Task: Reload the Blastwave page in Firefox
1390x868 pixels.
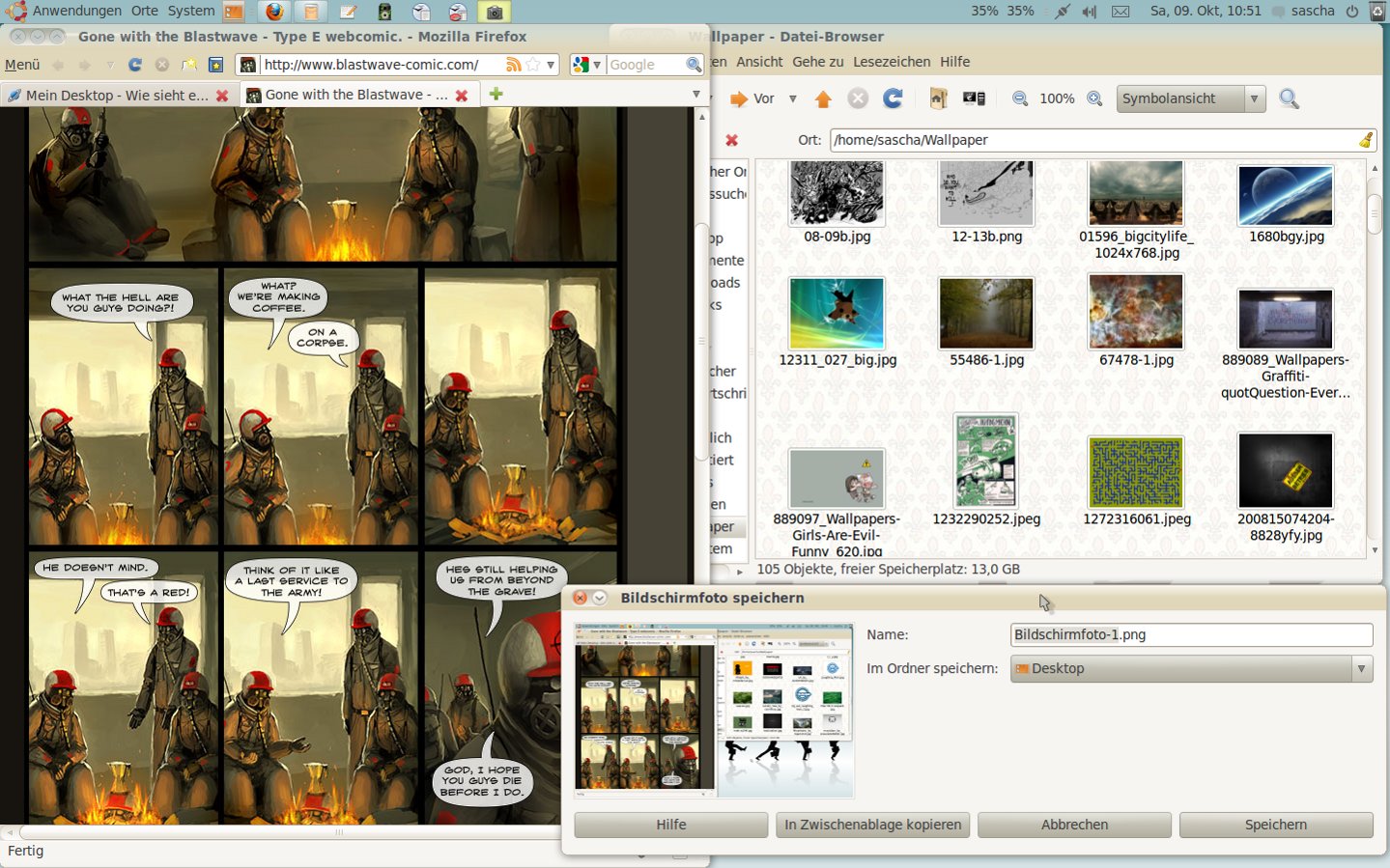Action: click(x=135, y=65)
